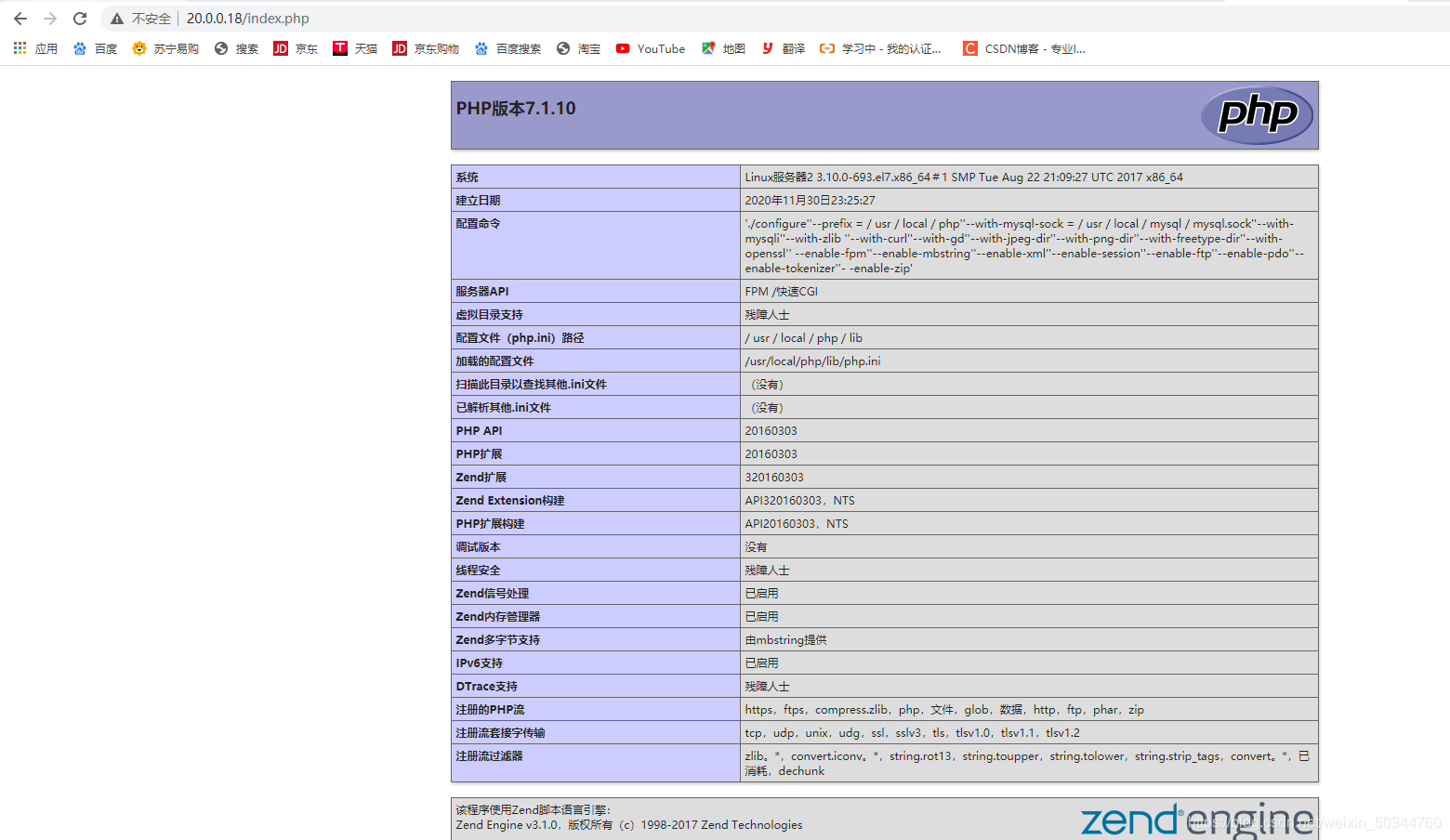The width and height of the screenshot is (1450, 840).
Task: Open the 百度 bookmark
Action: (x=95, y=48)
